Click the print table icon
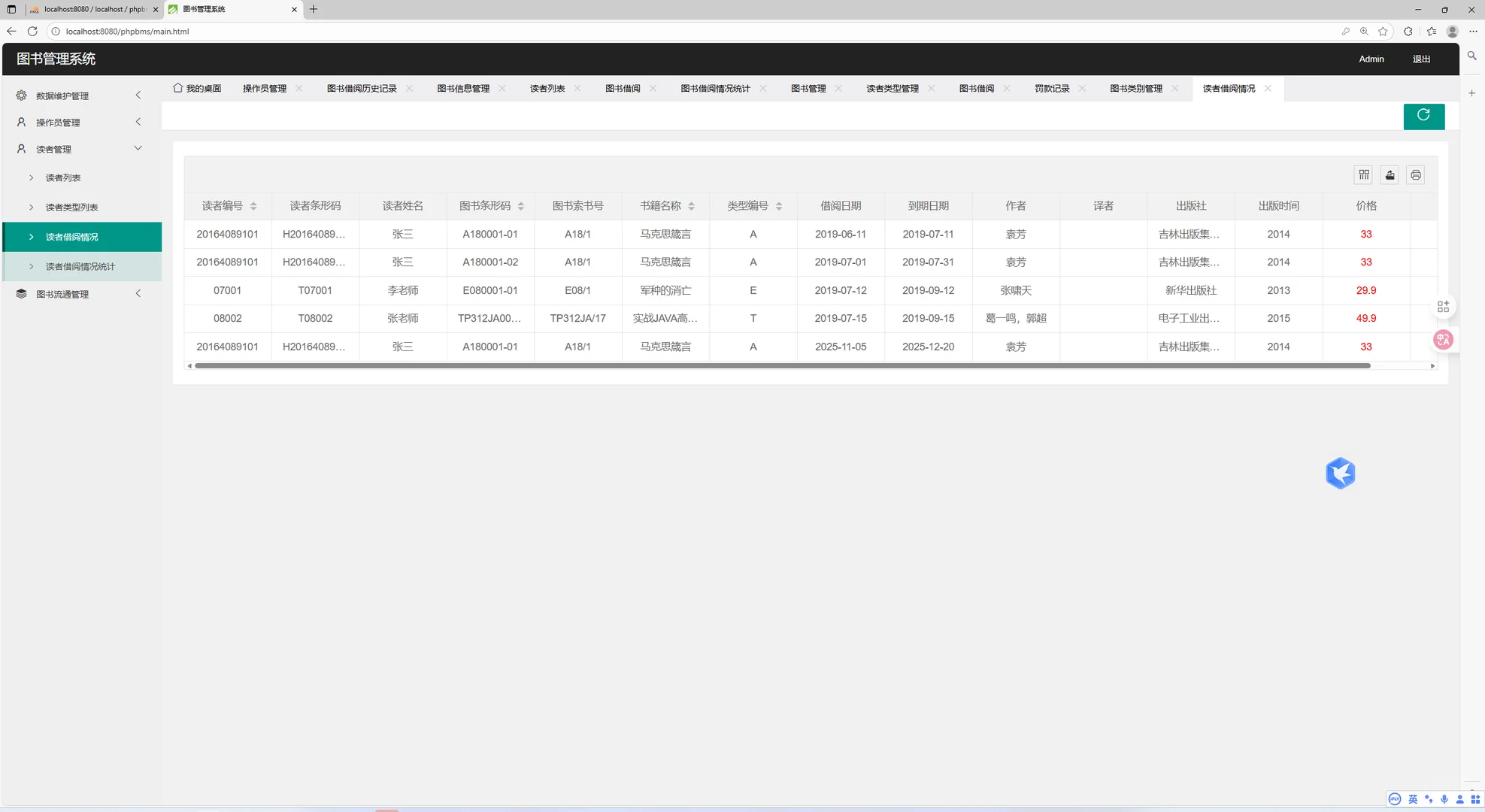 1416,174
